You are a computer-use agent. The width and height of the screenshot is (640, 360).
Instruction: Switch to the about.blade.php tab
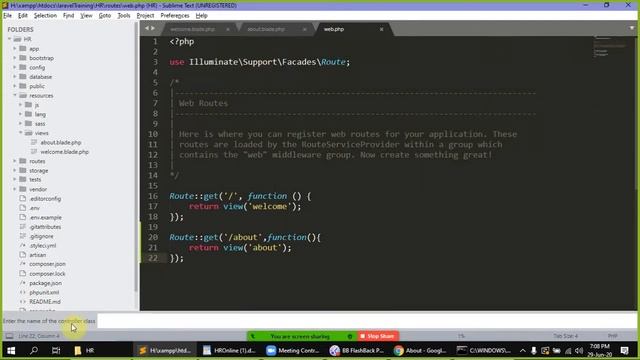click(266, 29)
